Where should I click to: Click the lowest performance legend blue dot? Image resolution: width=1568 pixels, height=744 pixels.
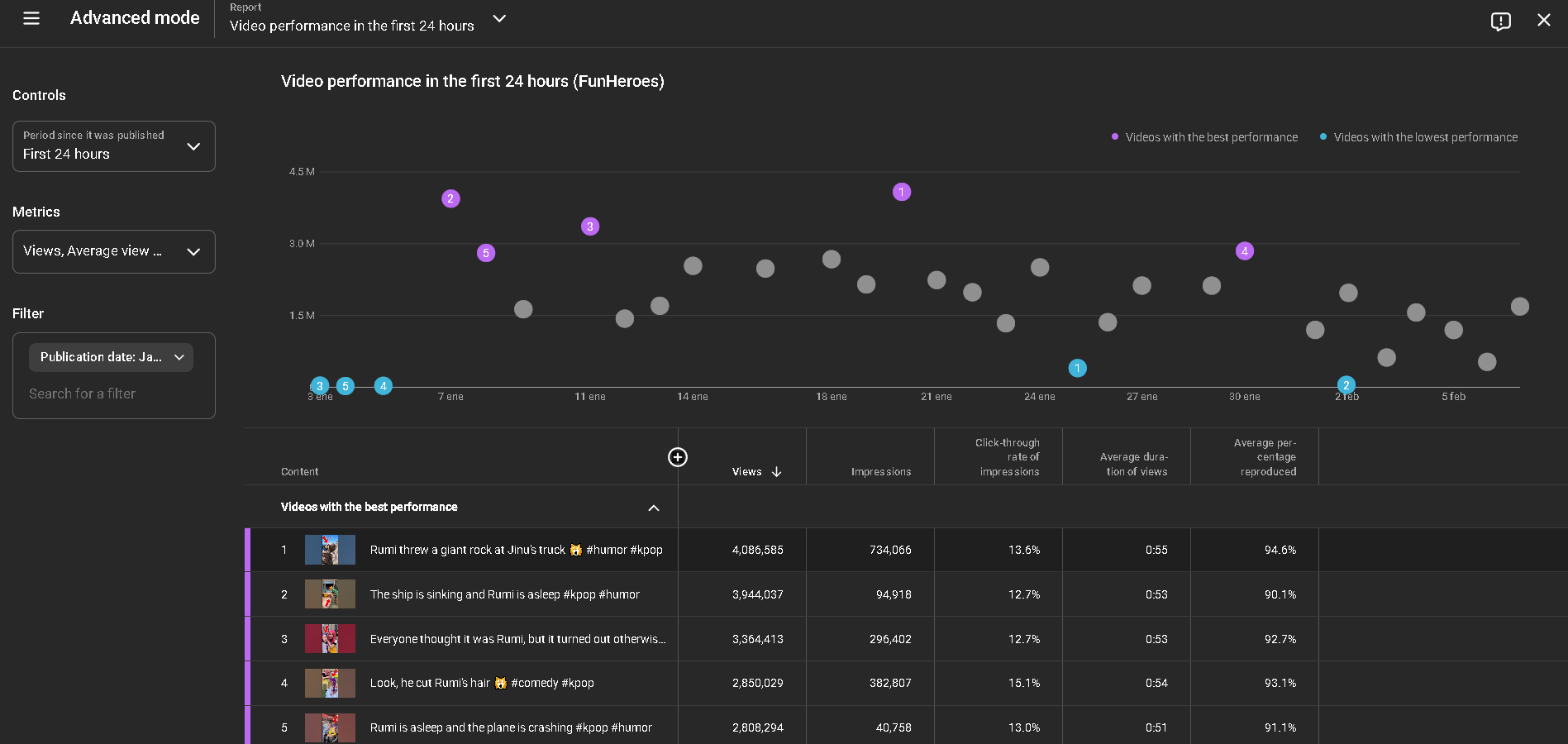[1323, 137]
